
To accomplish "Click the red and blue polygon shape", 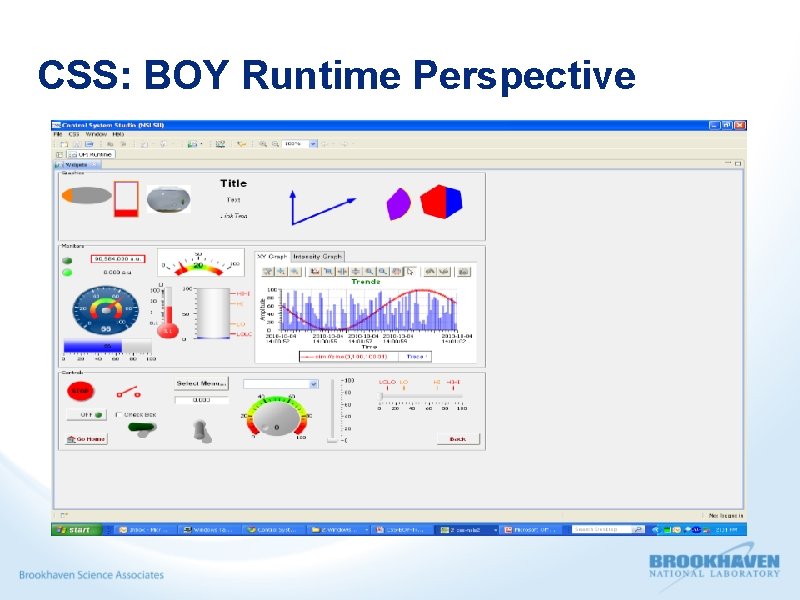I will coord(441,202).
